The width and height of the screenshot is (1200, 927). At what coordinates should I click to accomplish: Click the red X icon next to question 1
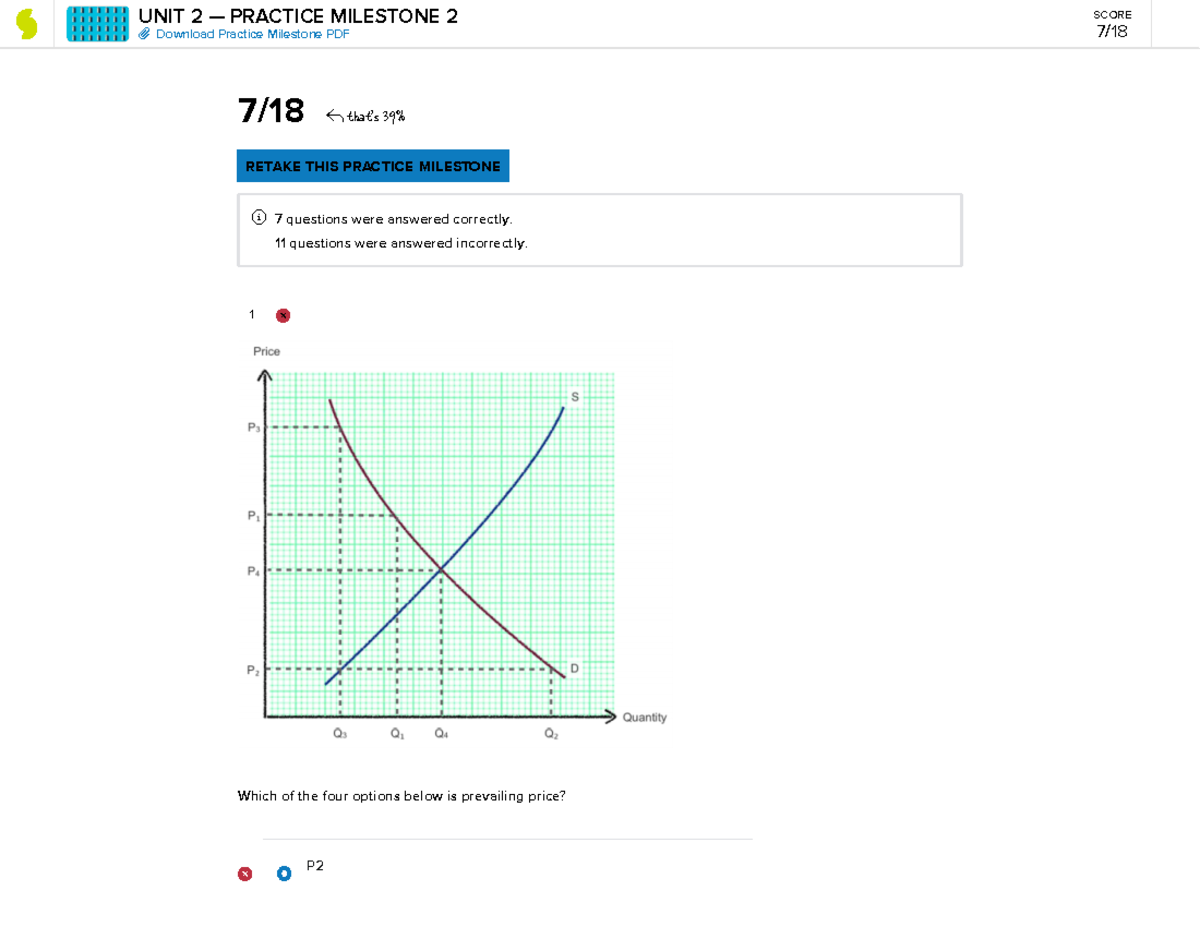(282, 316)
